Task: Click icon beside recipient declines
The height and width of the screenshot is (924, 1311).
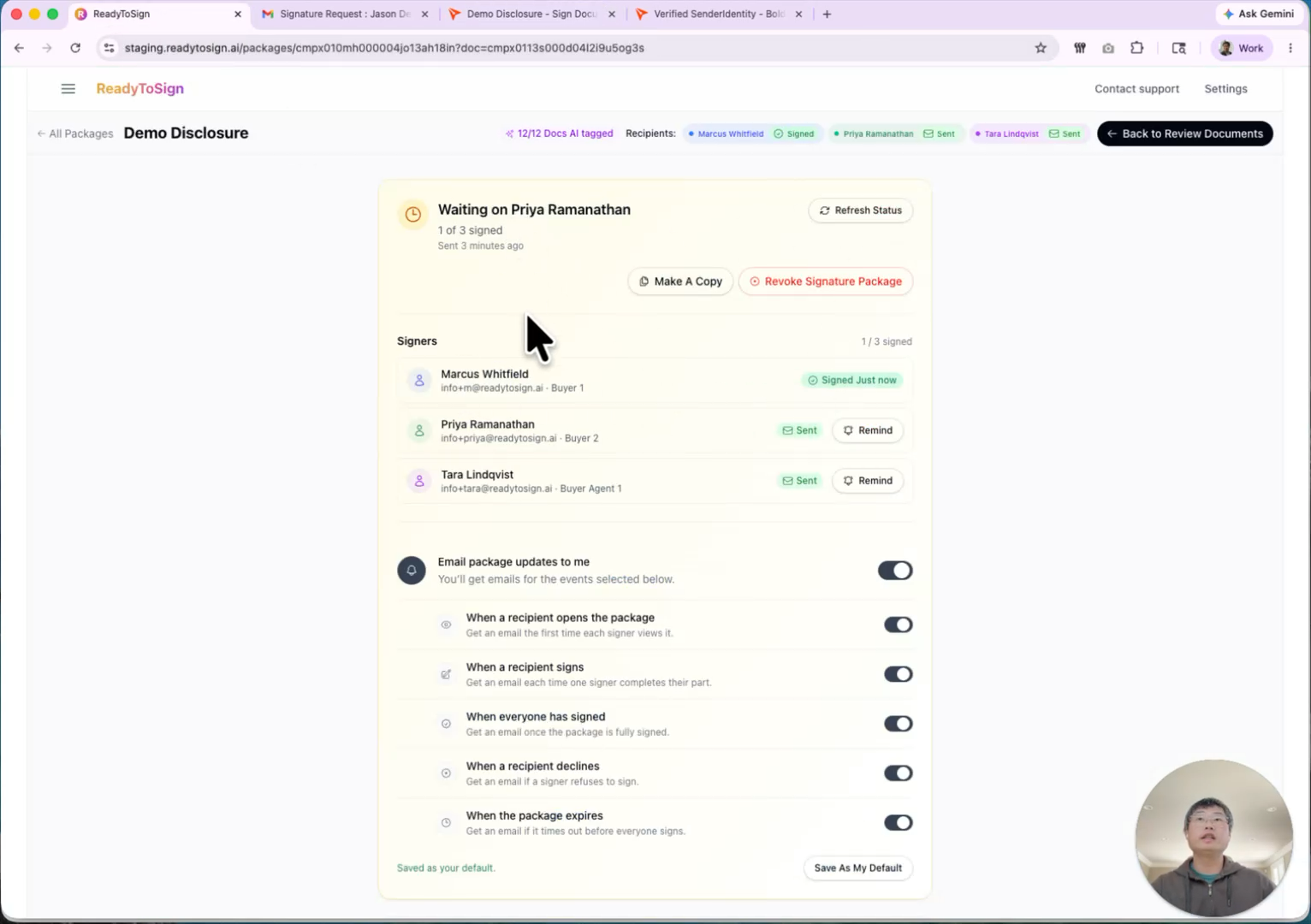Action: pos(446,773)
